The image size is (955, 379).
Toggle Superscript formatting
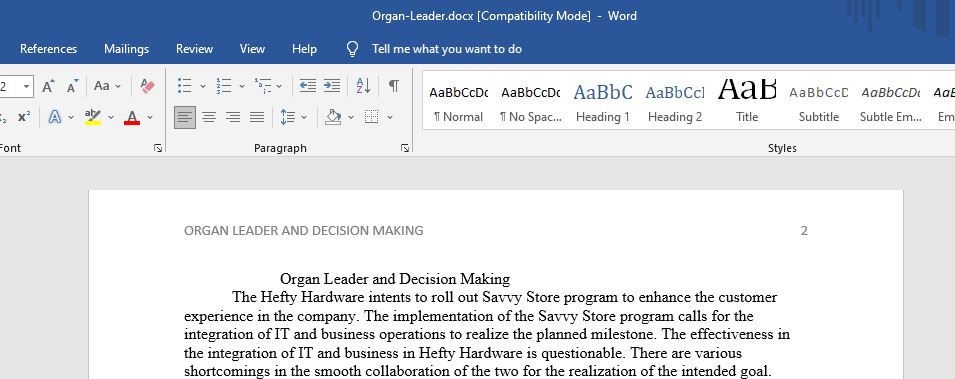24,117
